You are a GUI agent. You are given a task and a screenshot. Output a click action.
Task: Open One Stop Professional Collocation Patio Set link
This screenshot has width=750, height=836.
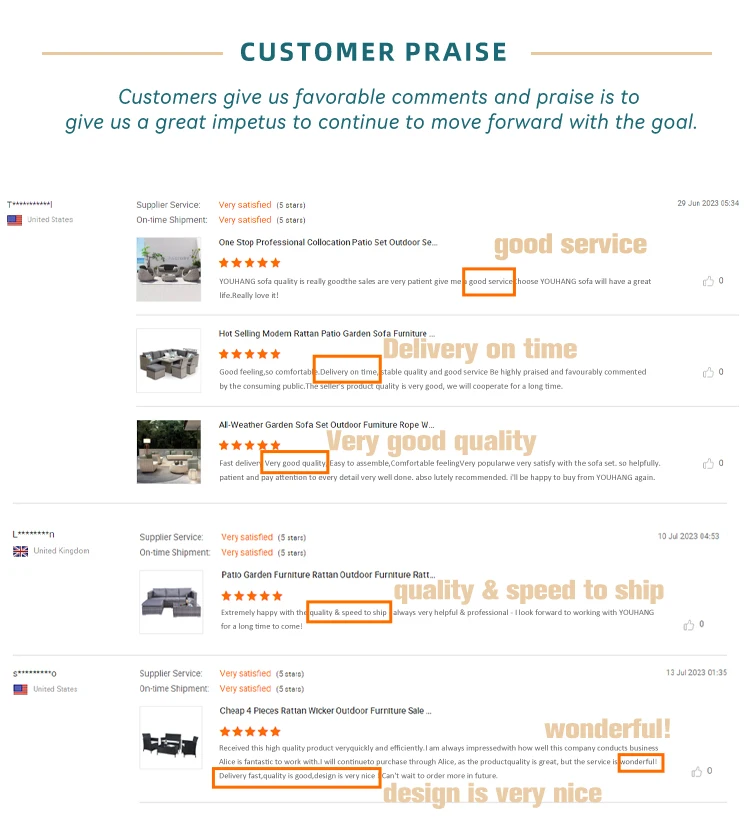coord(328,243)
